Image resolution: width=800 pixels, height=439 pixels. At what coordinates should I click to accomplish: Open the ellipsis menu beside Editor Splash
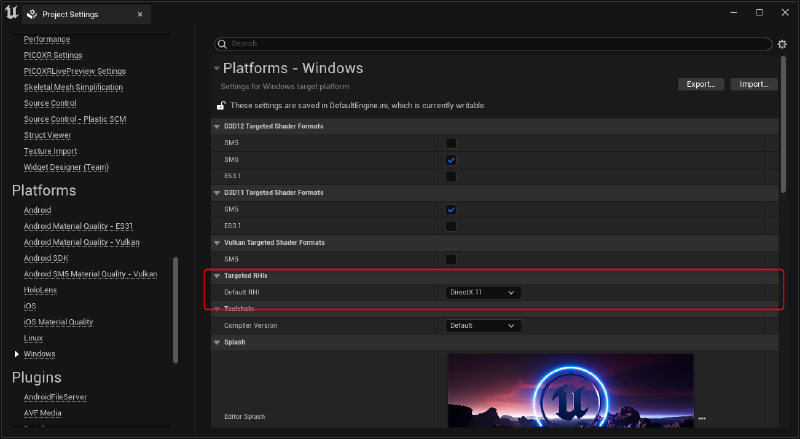[x=702, y=419]
